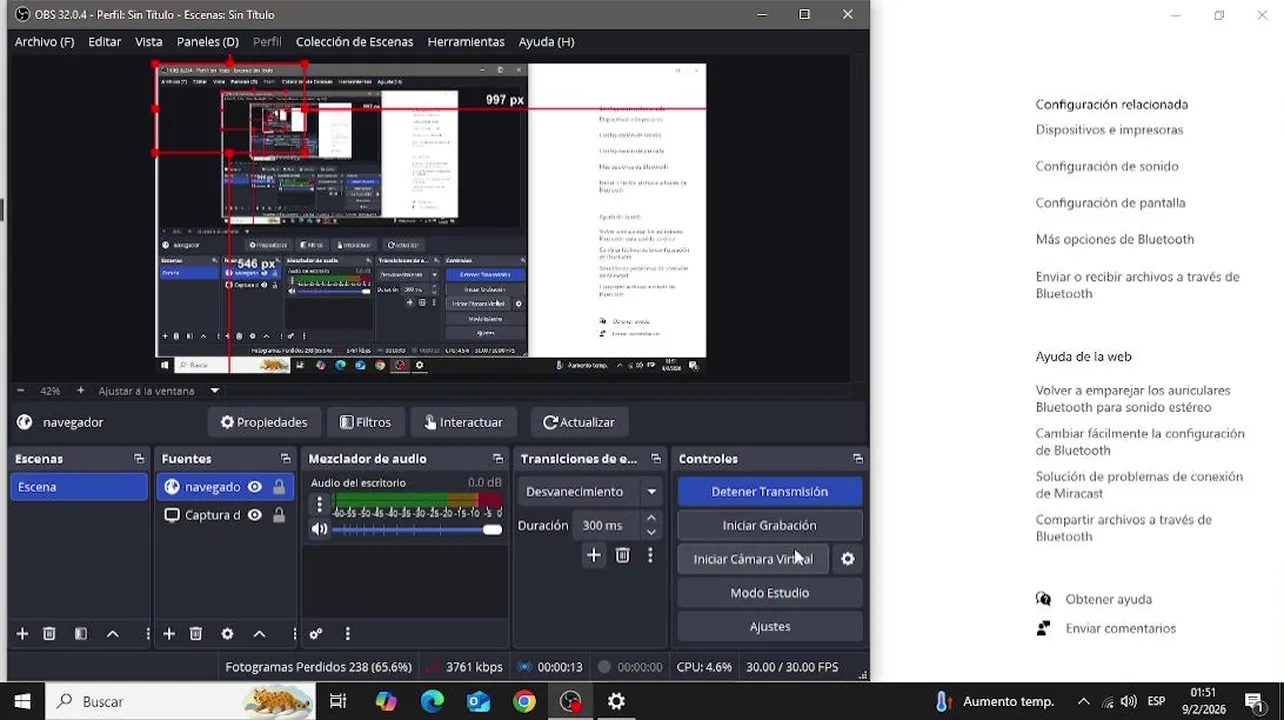The image size is (1284, 720).
Task: Open Windows Settings taskbar icon
Action: pos(616,702)
